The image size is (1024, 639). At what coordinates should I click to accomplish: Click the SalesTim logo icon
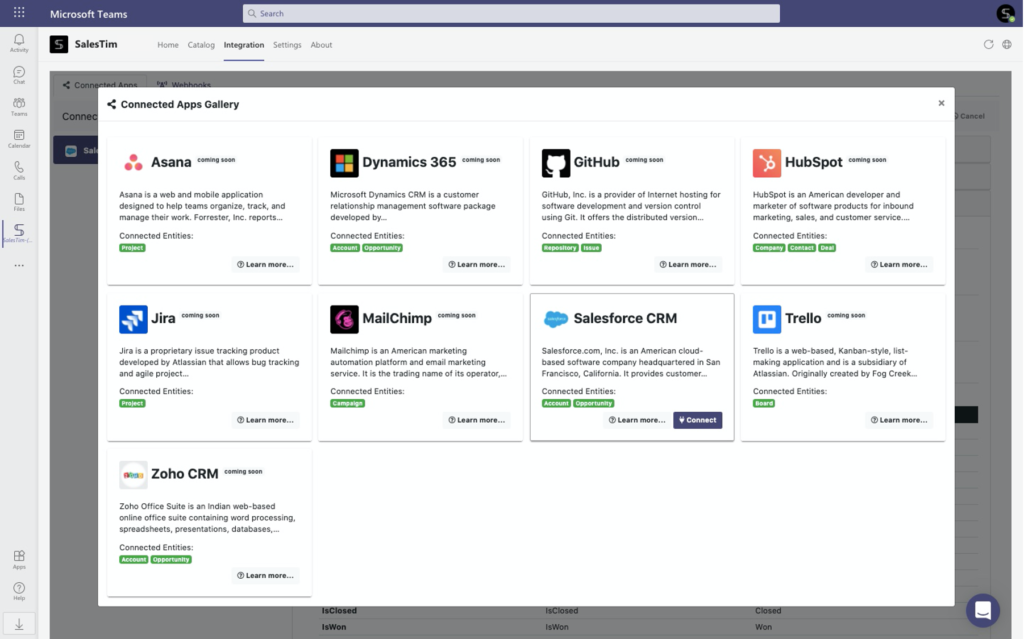(x=59, y=44)
